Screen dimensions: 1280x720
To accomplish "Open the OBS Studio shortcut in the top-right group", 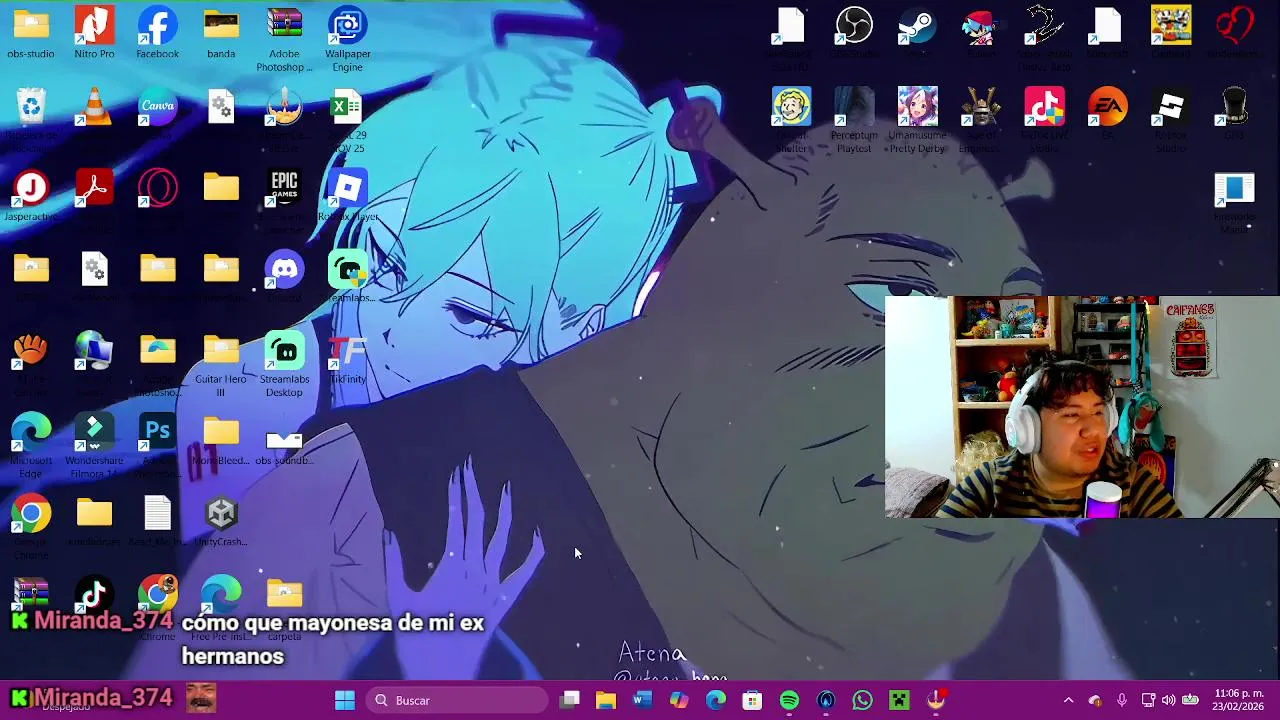I will [854, 26].
